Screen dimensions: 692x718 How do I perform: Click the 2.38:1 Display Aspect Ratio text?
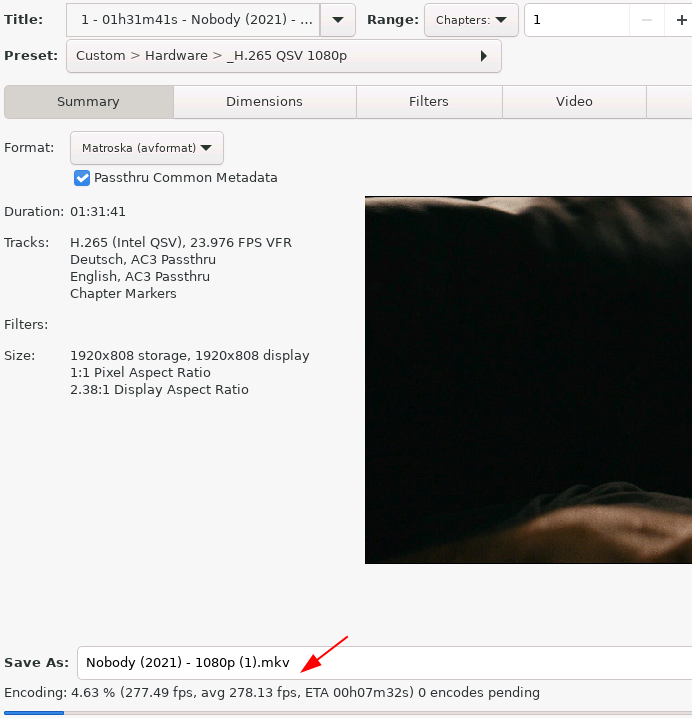point(159,390)
